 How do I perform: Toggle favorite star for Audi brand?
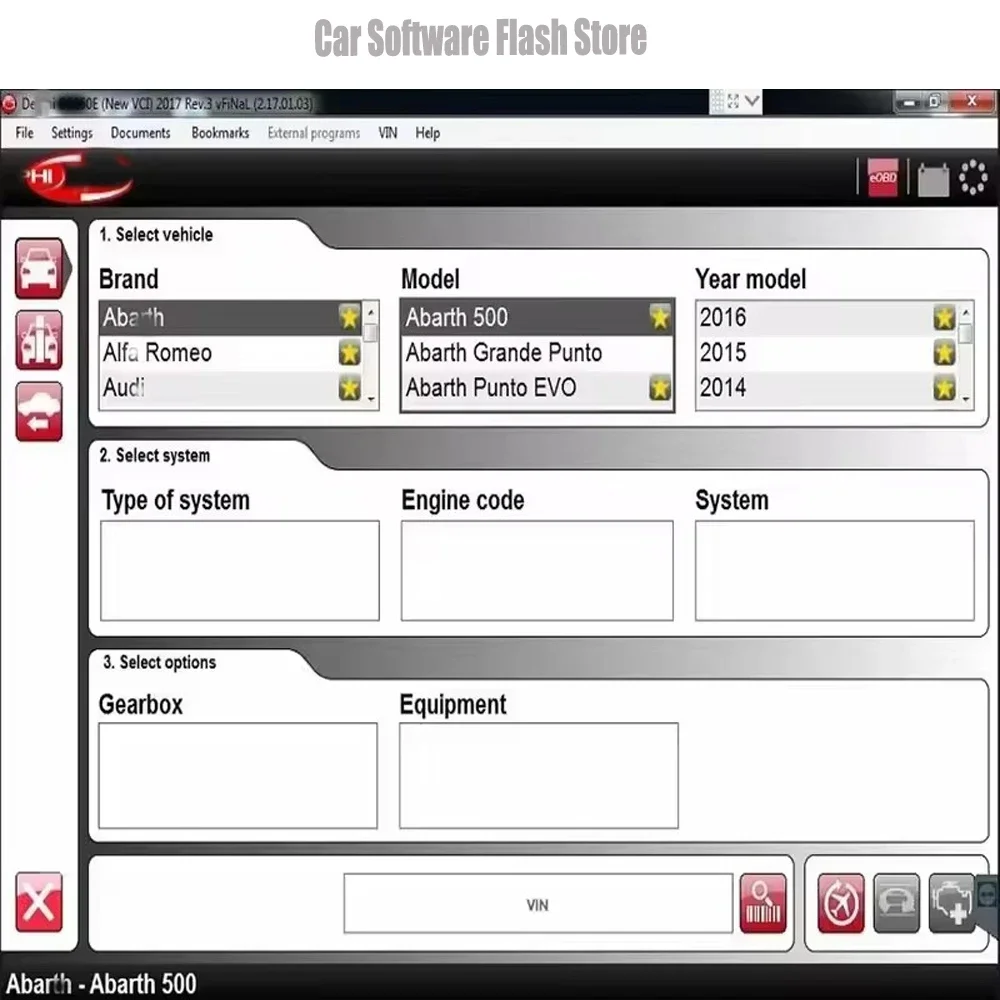pos(349,387)
